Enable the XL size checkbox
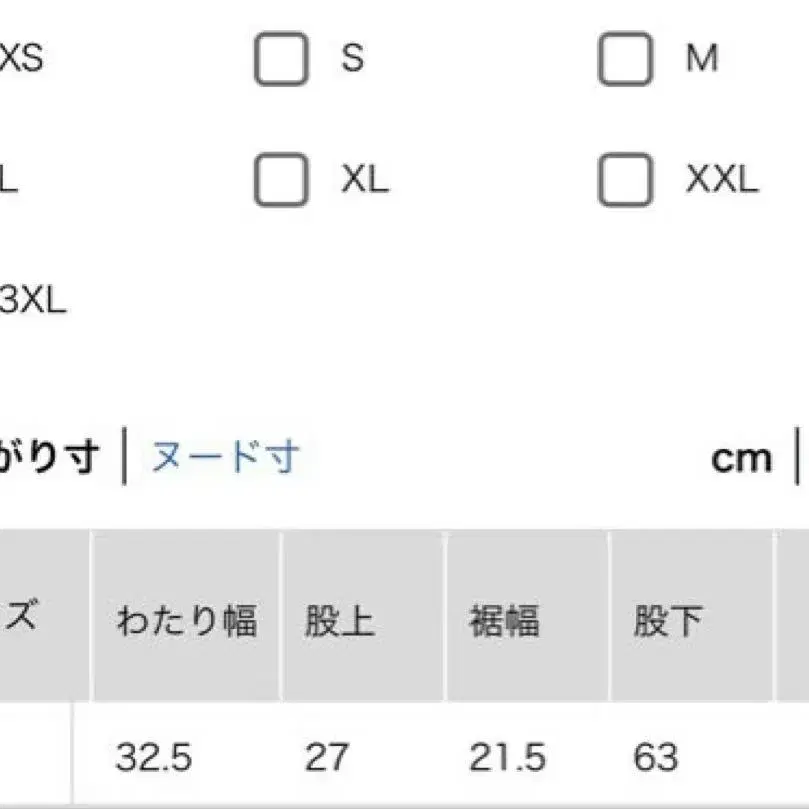The height and width of the screenshot is (809, 809). (280, 181)
